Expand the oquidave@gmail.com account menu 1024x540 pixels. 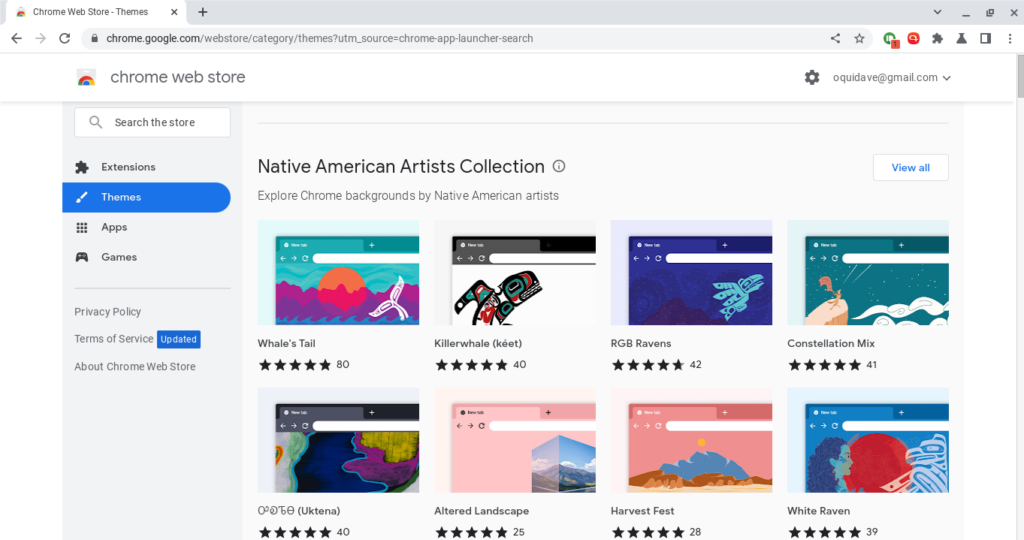click(891, 78)
